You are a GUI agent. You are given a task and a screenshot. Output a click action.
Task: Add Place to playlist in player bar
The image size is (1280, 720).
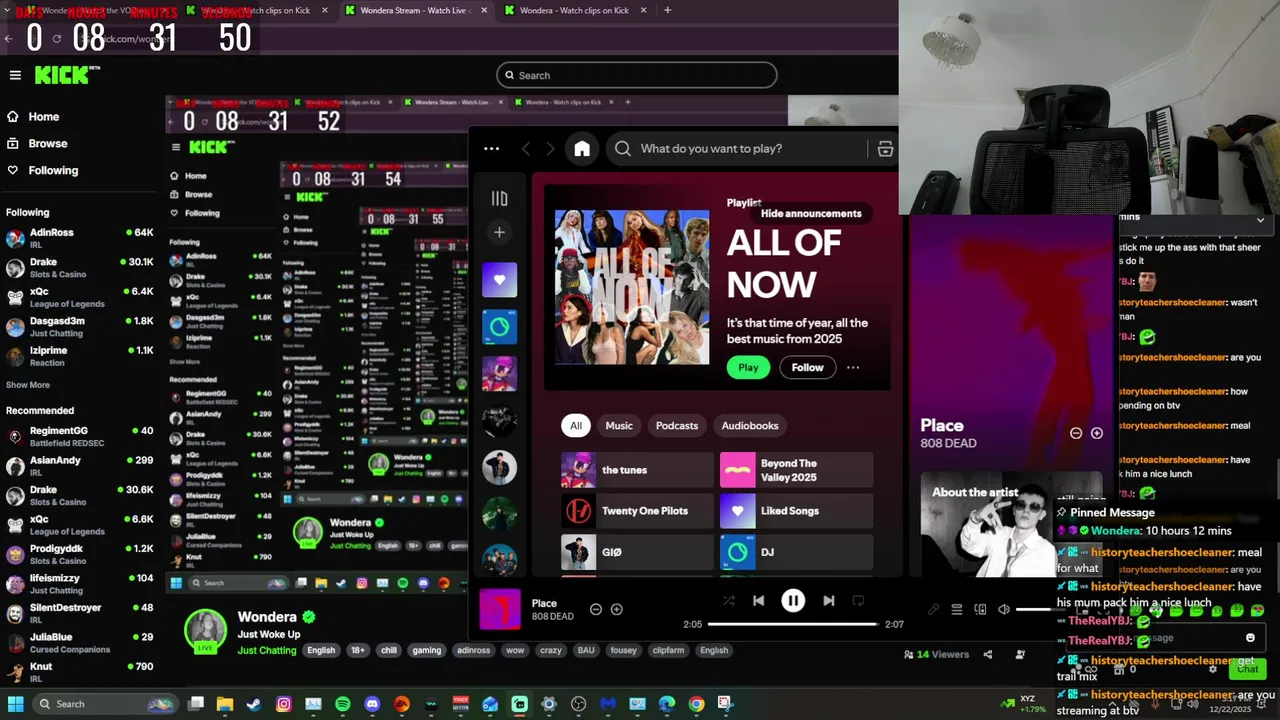pos(617,609)
